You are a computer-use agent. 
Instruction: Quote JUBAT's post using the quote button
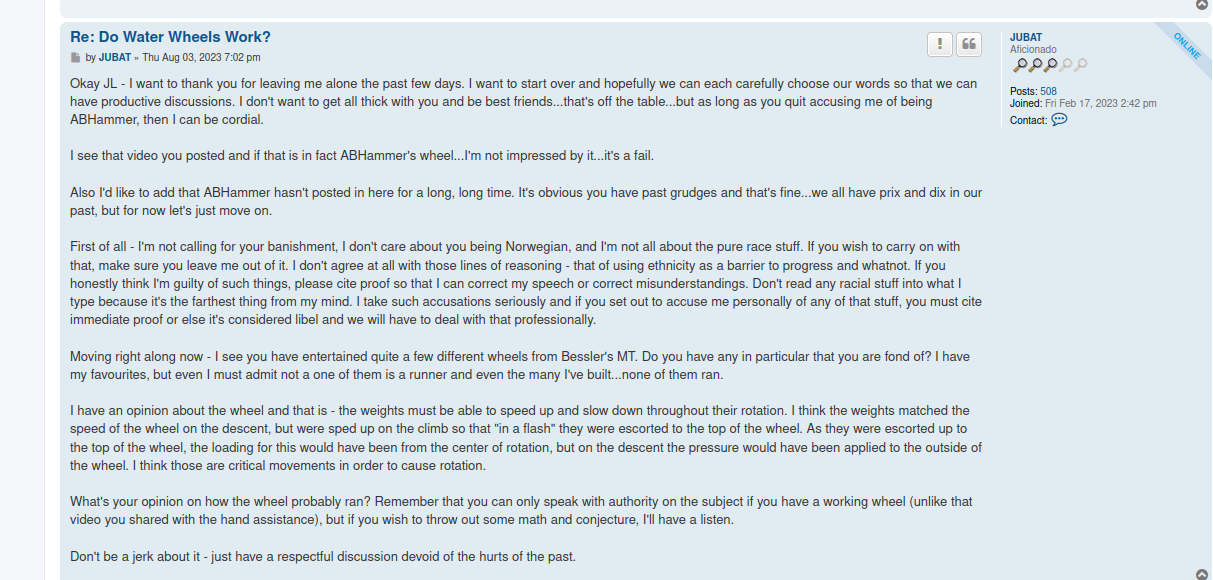coord(969,44)
